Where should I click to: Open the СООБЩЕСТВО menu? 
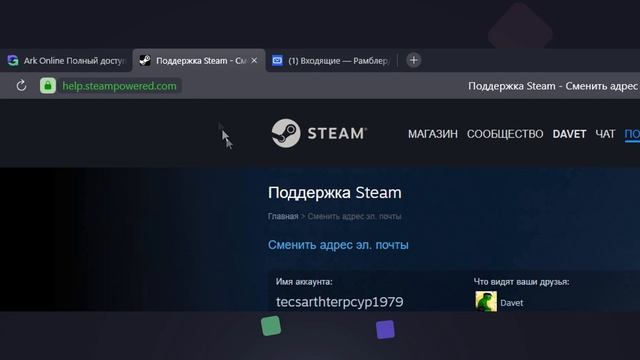tap(505, 134)
